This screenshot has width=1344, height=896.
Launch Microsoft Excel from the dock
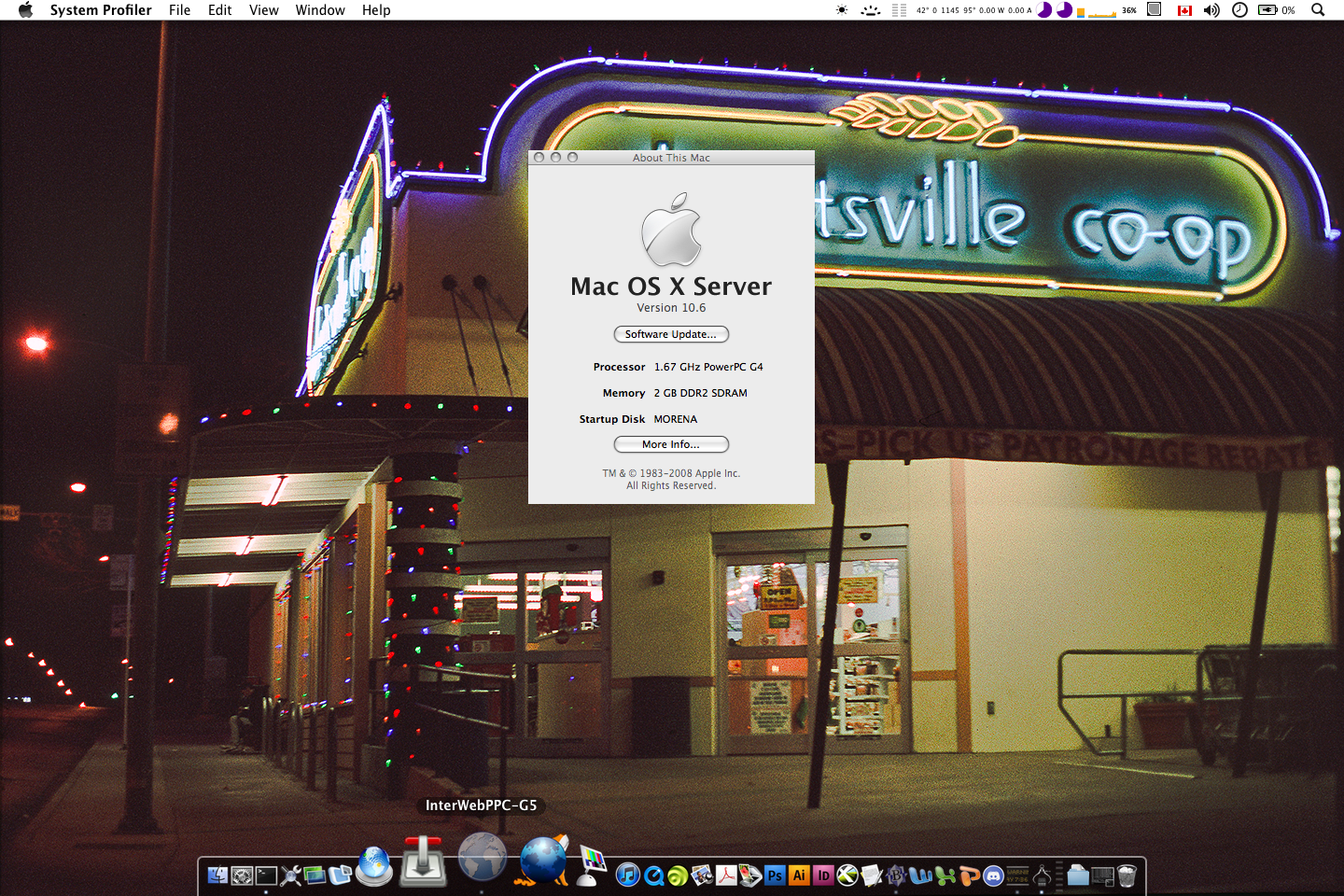coord(945,875)
